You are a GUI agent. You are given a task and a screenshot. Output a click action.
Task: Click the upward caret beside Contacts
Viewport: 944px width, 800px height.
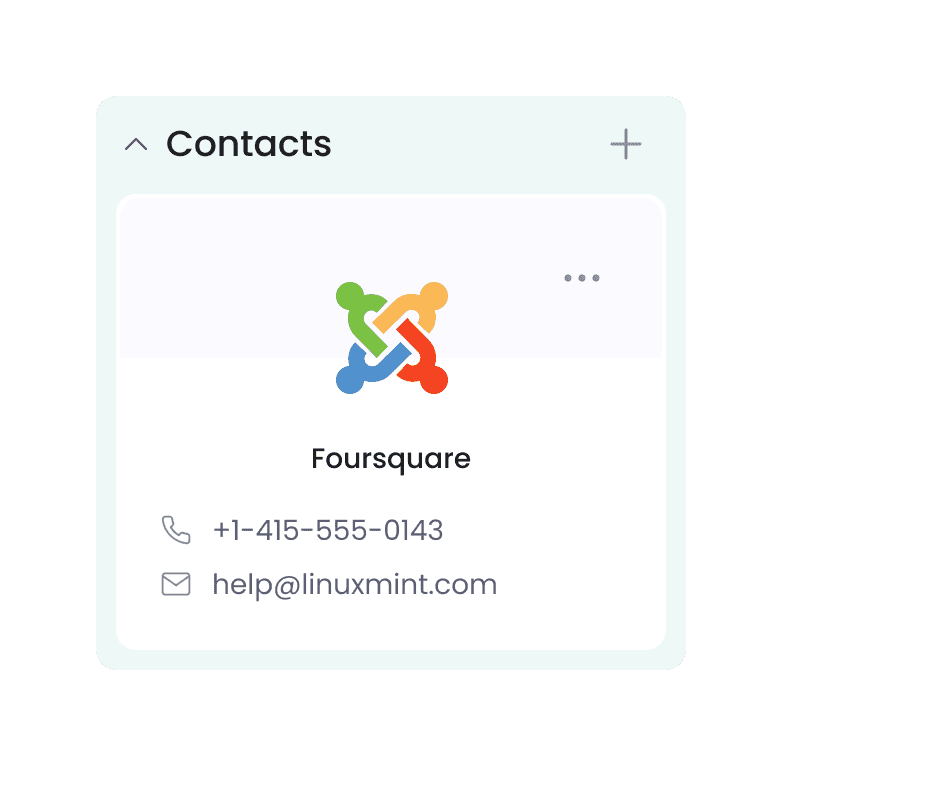(136, 144)
